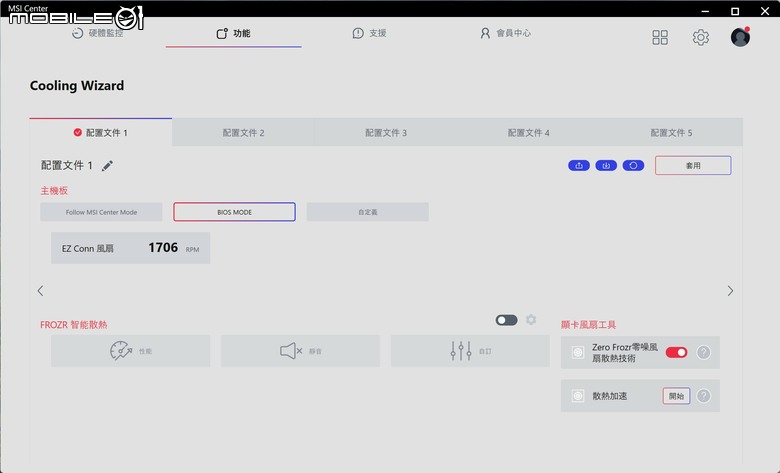Select the 性能 performance mode gauge tile
This screenshot has height=473, width=780.
130,351
